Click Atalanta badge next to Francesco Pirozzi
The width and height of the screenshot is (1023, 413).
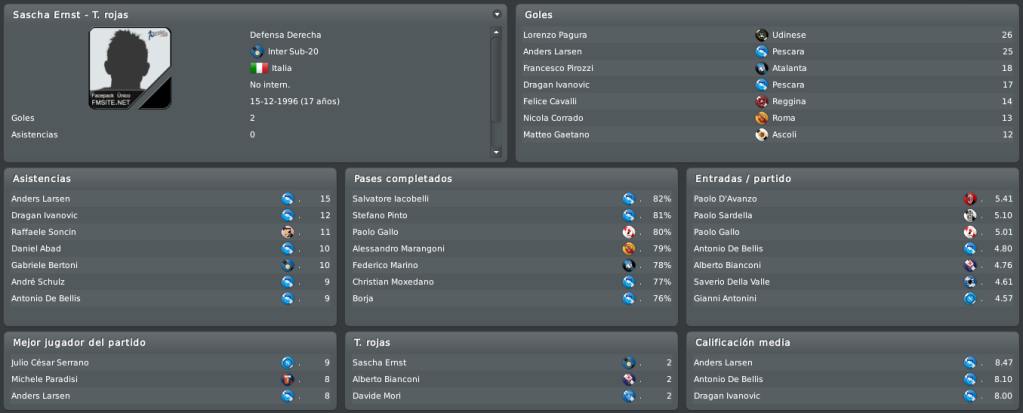[x=761, y=68]
